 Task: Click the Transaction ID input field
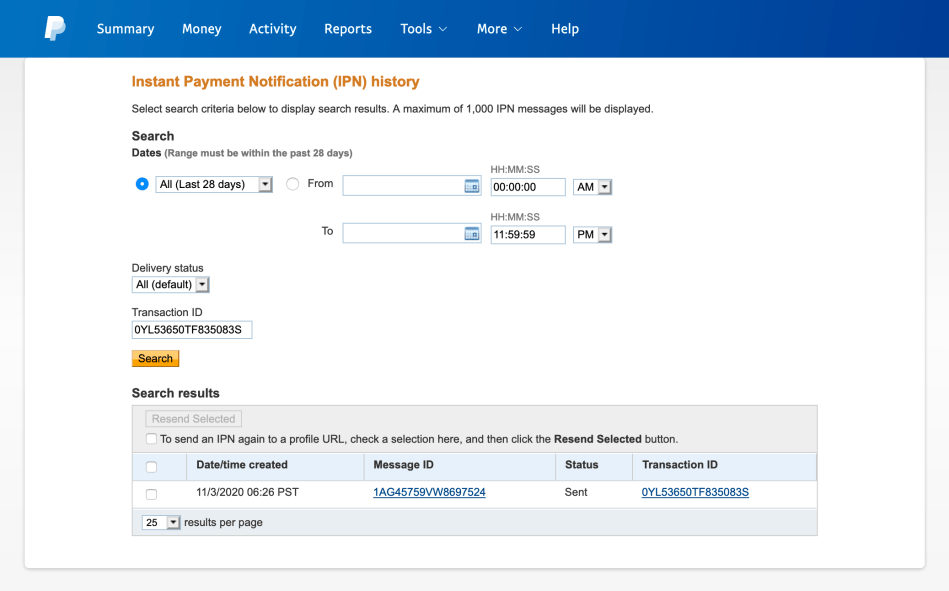(192, 329)
